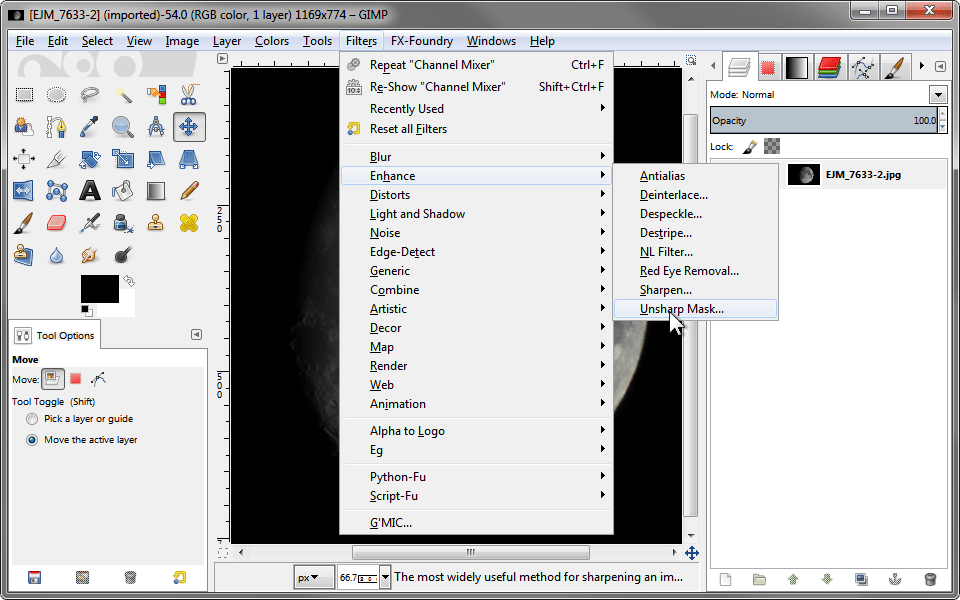Open the 66.7 zoom level dropdown
The height and width of the screenshot is (600, 960).
coord(383,577)
